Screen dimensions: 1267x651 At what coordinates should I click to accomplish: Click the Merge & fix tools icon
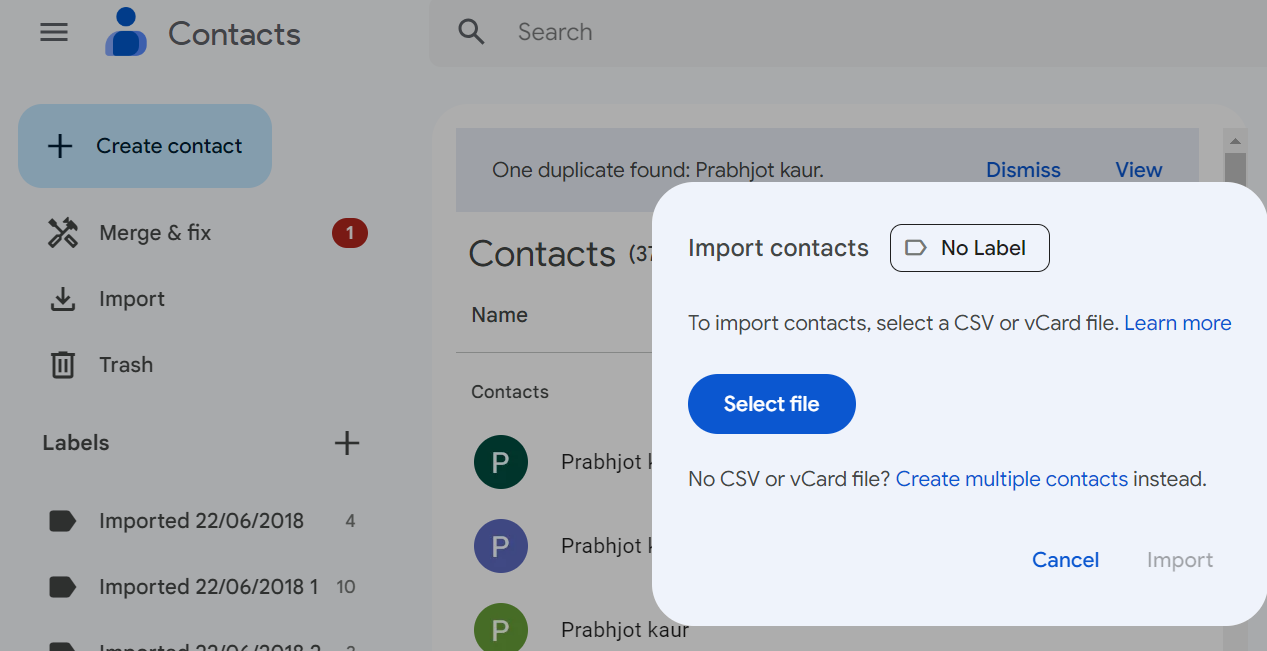(63, 233)
